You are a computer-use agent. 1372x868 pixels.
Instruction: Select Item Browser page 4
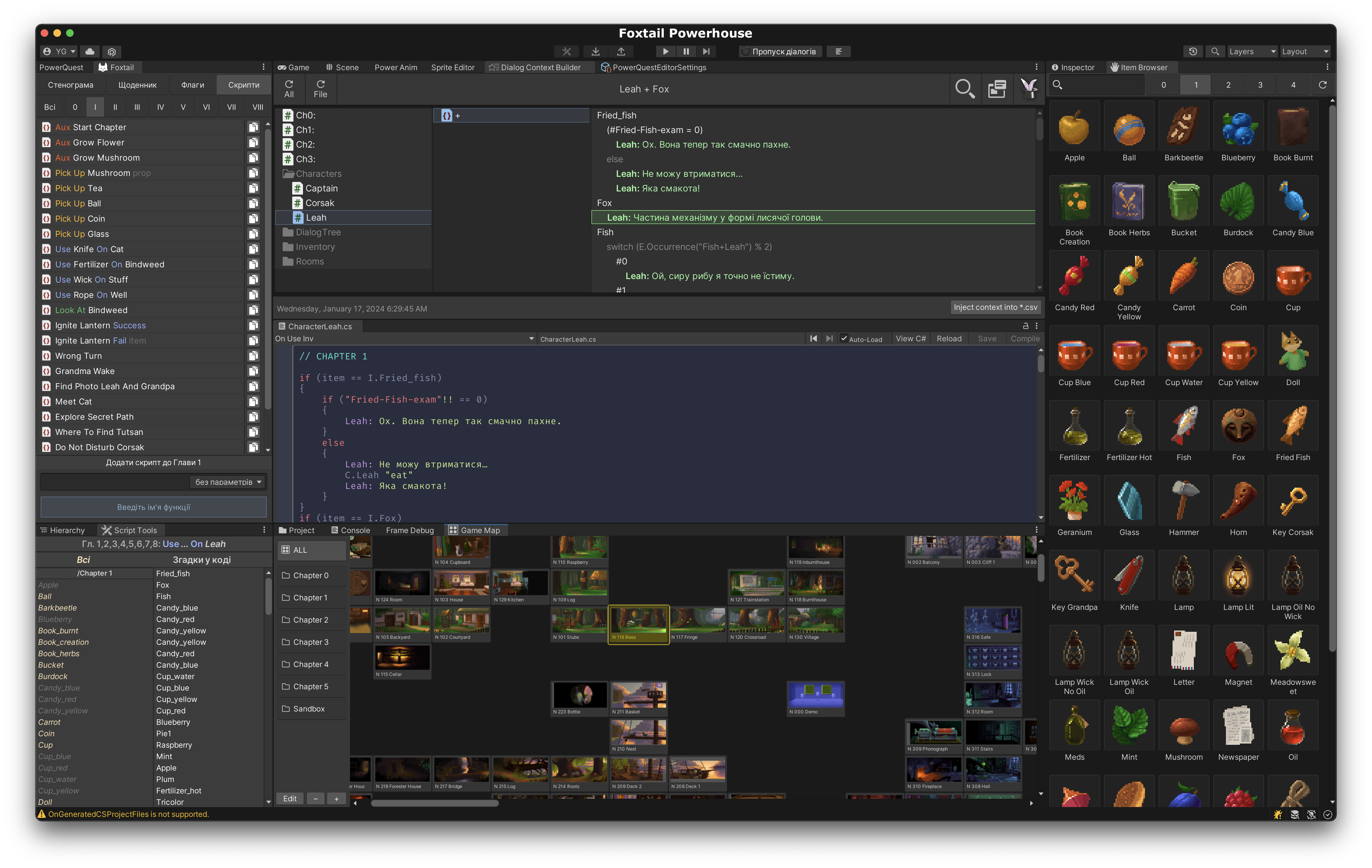[1293, 85]
